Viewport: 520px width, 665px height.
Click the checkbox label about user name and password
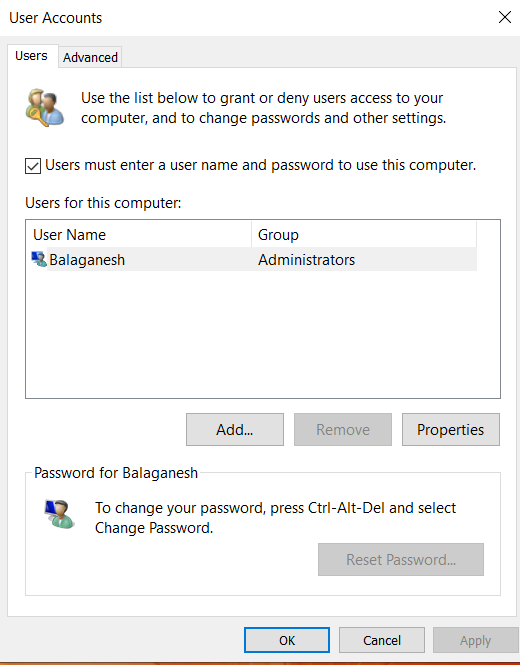coord(260,165)
